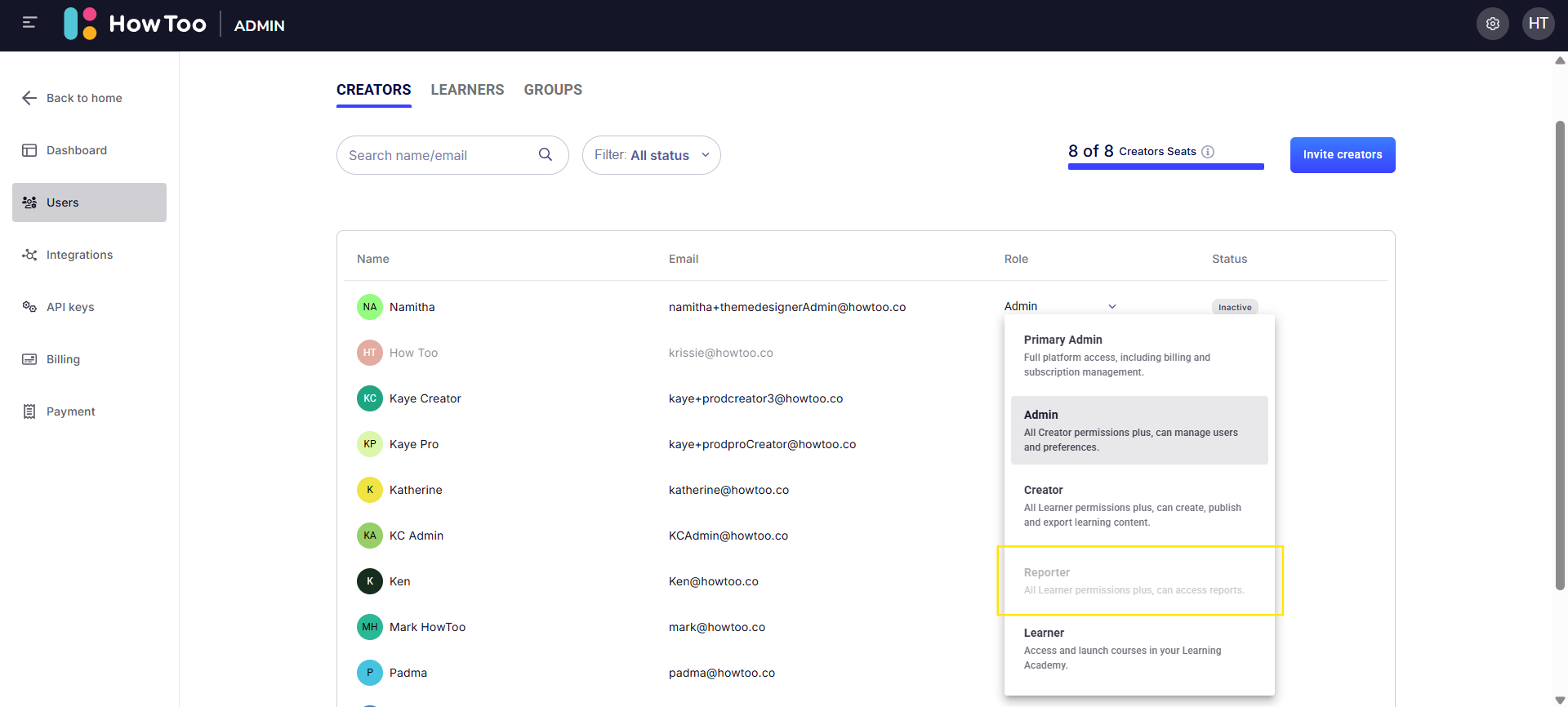Viewport: 1568px width, 707px height.
Task: Click the Invite creators button
Action: [1343, 154]
